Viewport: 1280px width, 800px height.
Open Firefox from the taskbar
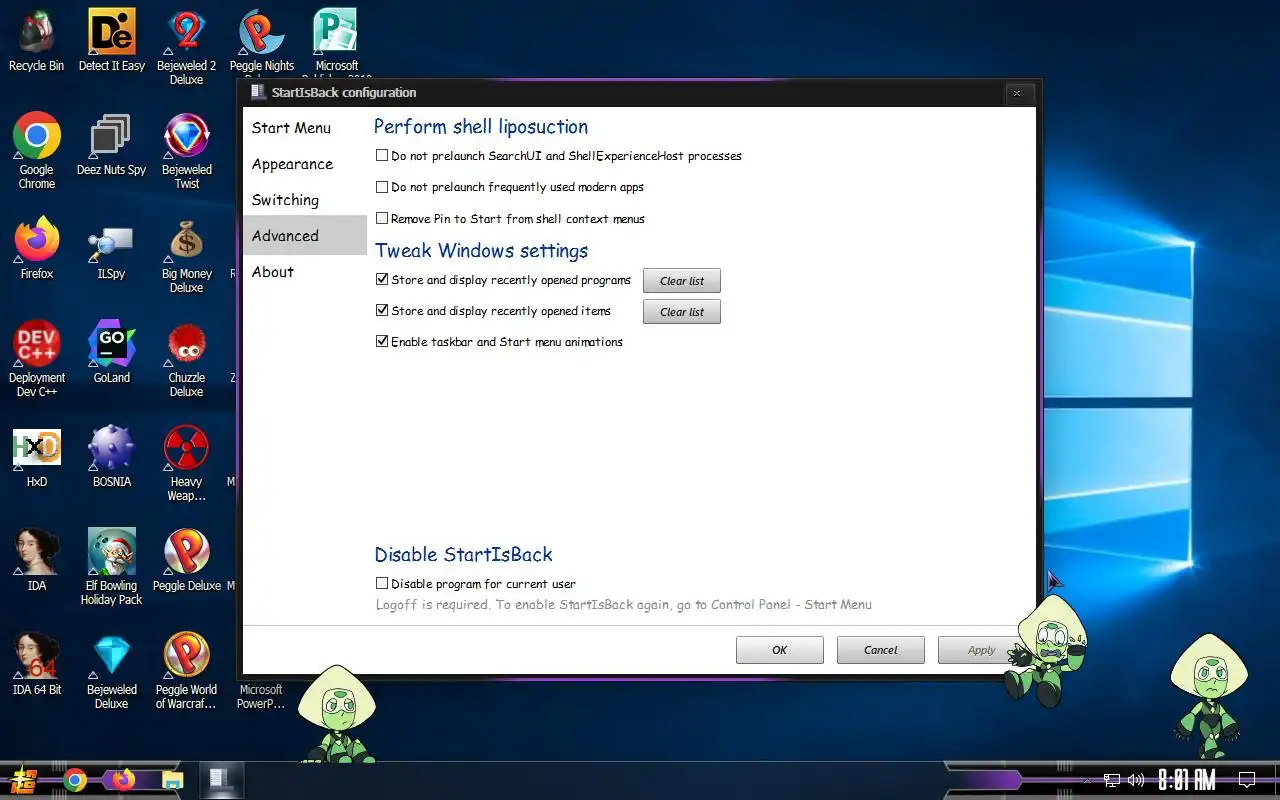123,780
